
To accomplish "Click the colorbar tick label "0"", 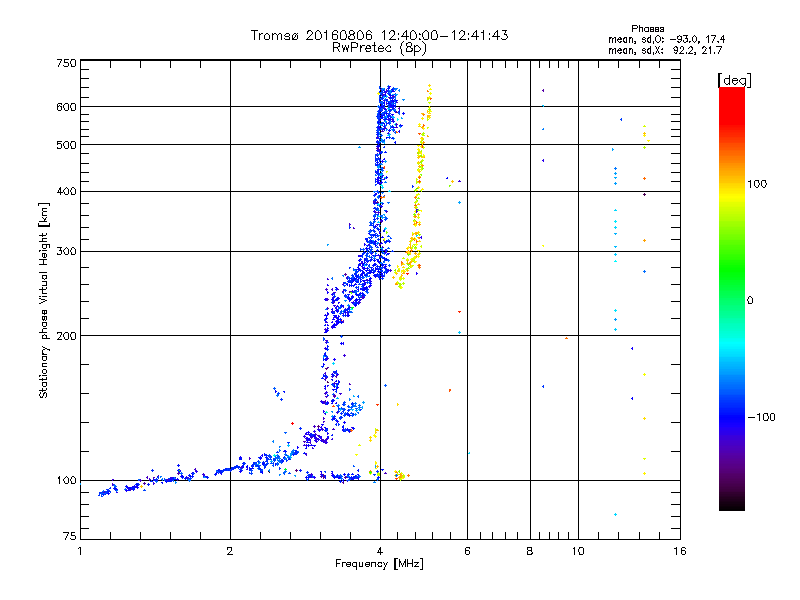I will point(750,301).
